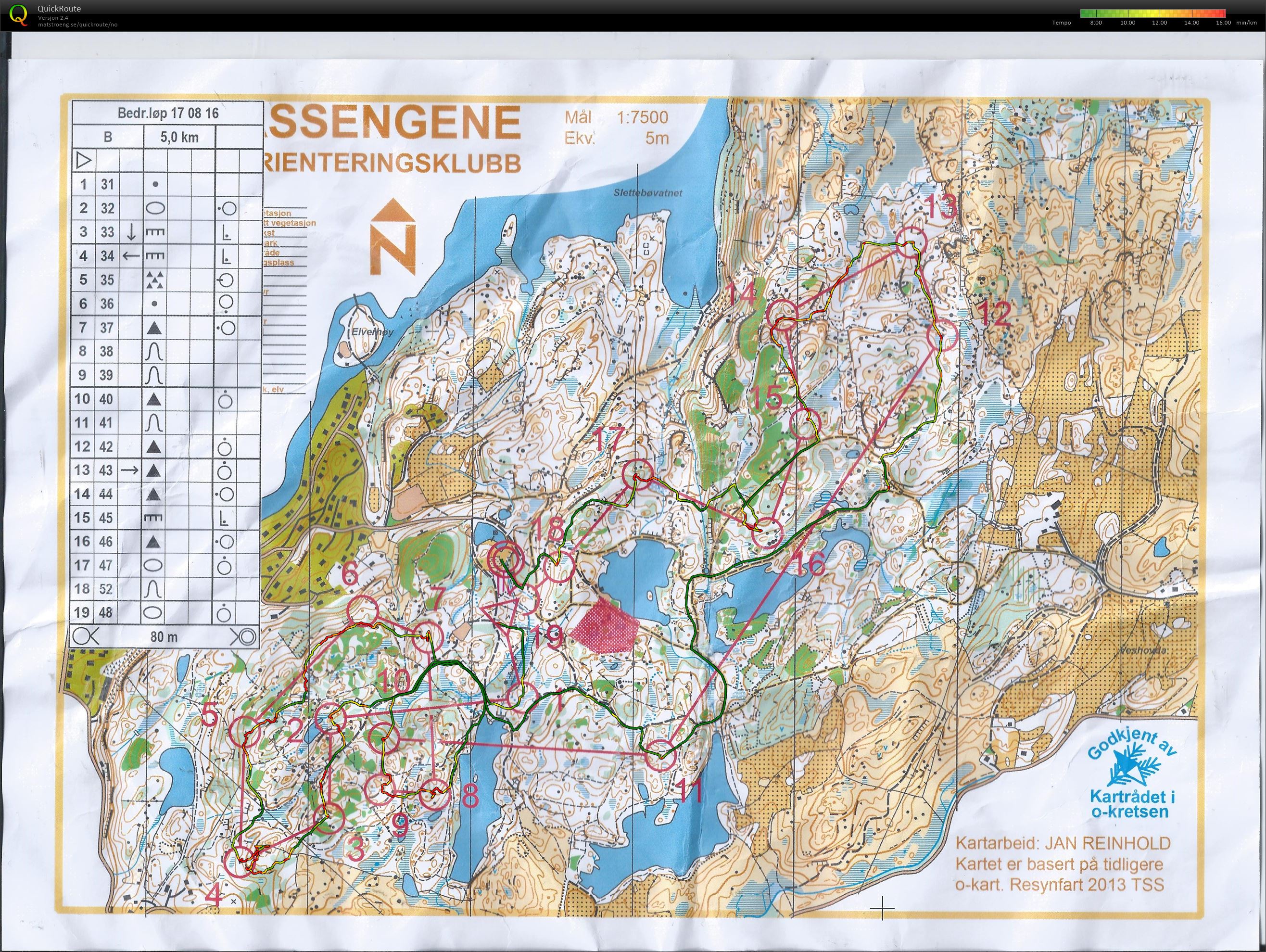Click control circle 2 on the map
The image size is (1266, 952).
pos(332,717)
